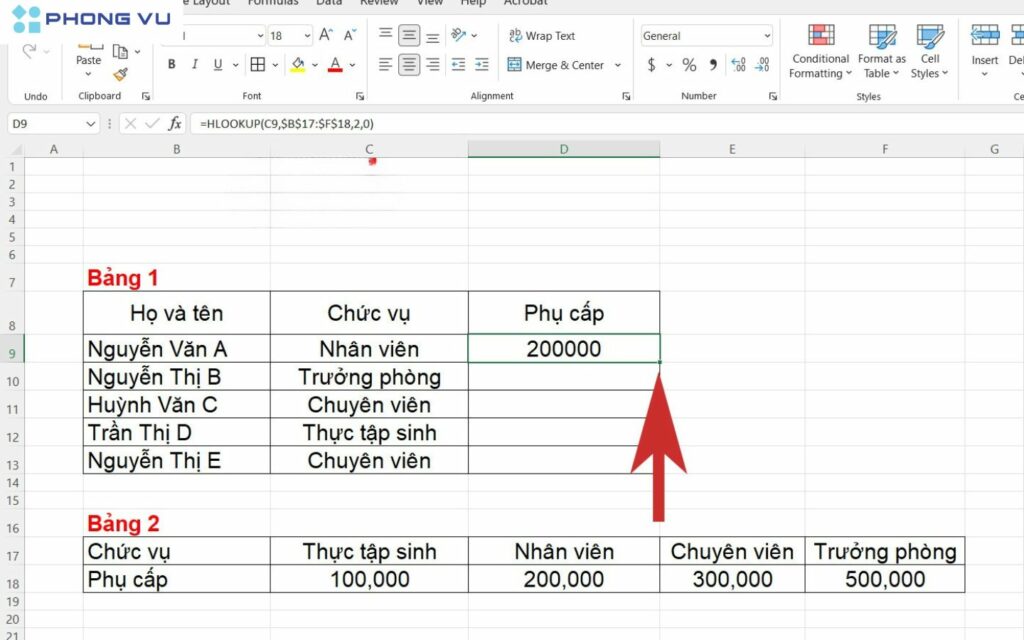This screenshot has height=640, width=1024.
Task: Click the Insert Function fx button
Action: (175, 125)
